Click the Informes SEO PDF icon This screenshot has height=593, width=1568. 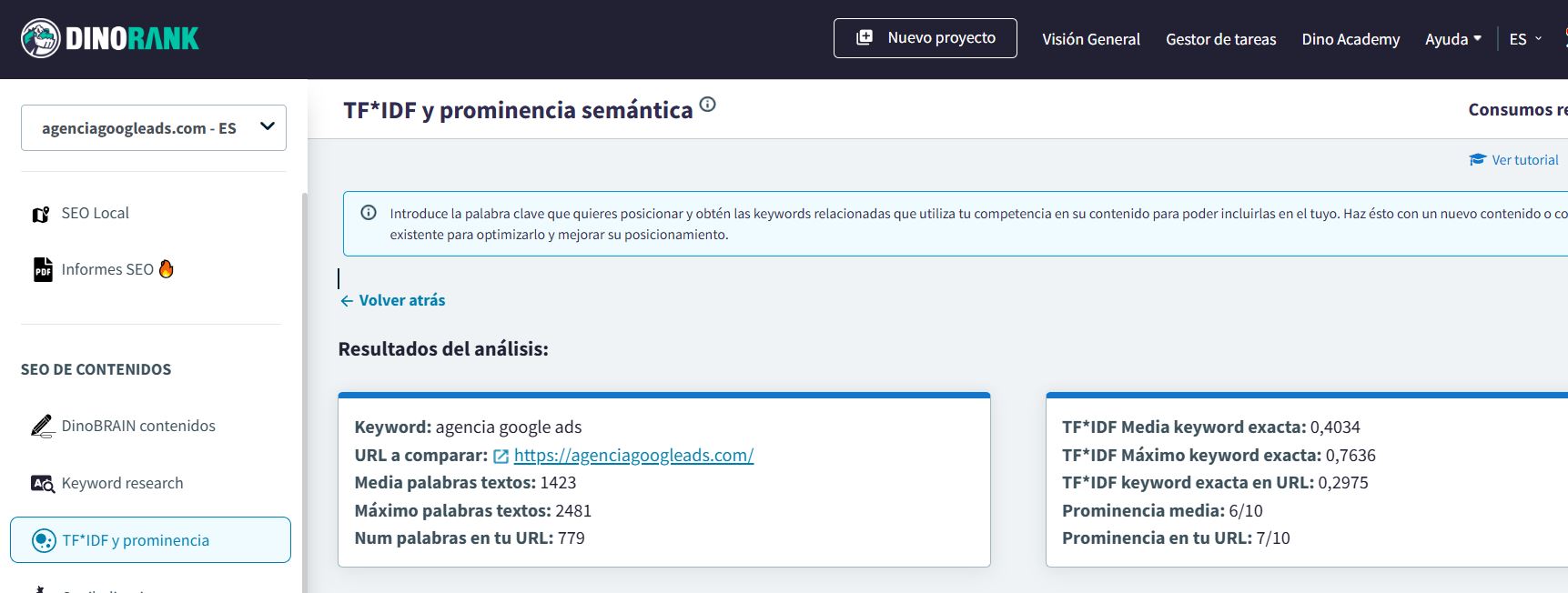point(43,270)
